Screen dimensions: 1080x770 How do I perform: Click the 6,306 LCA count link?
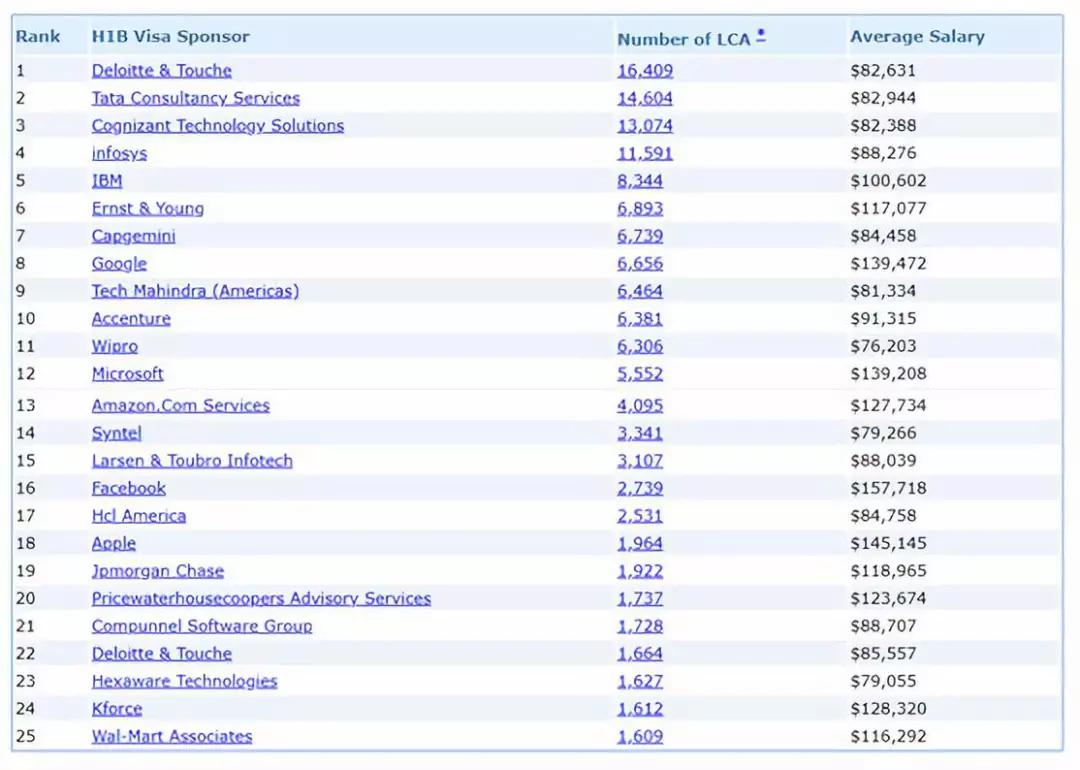click(x=640, y=346)
